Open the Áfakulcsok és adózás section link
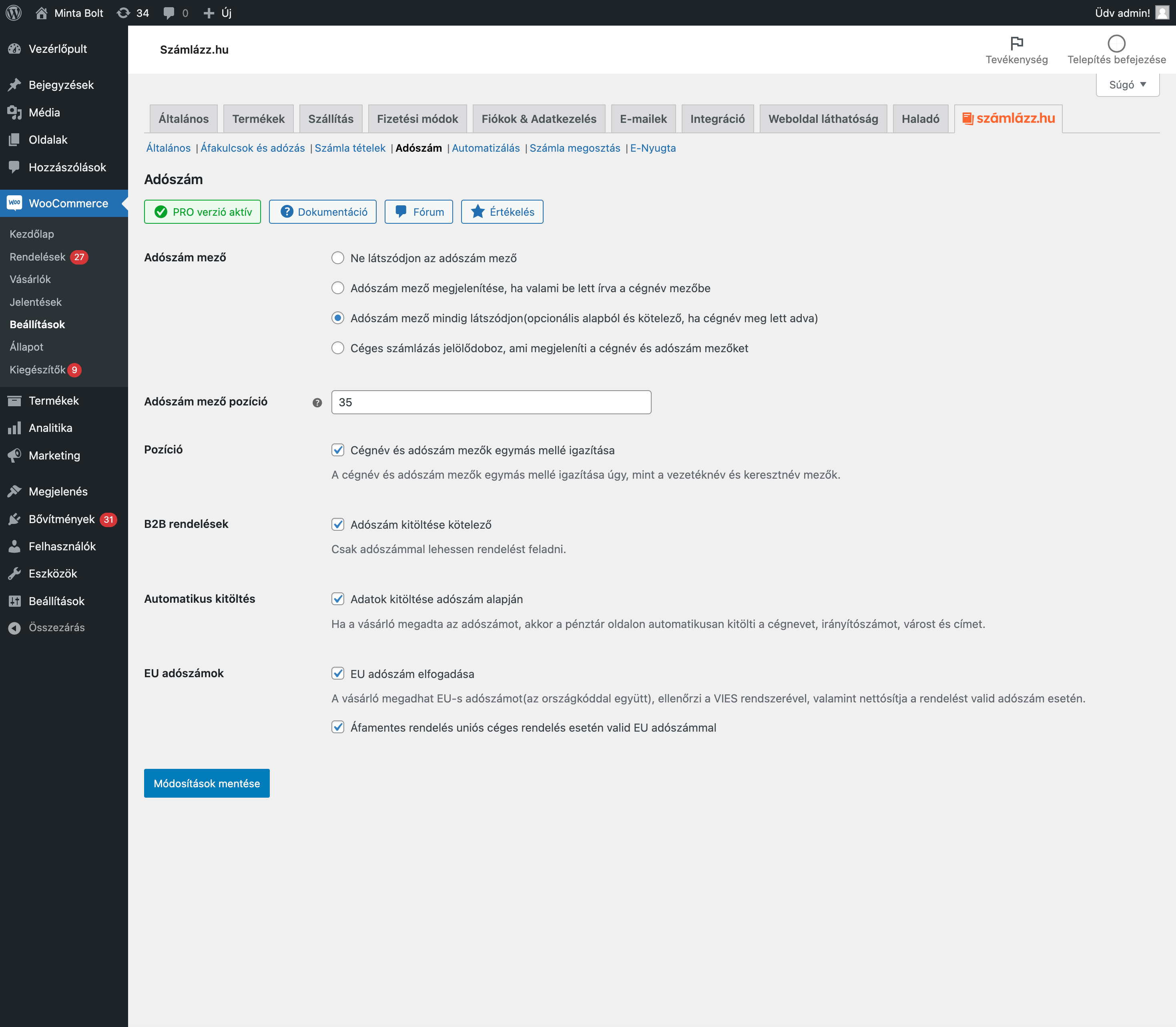This screenshot has height=1027, width=1176. pyautogui.click(x=253, y=148)
